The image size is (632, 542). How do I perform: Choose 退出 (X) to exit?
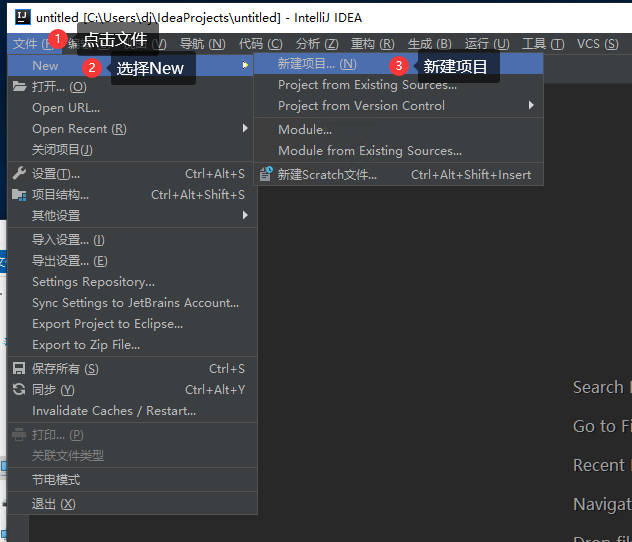click(132, 504)
